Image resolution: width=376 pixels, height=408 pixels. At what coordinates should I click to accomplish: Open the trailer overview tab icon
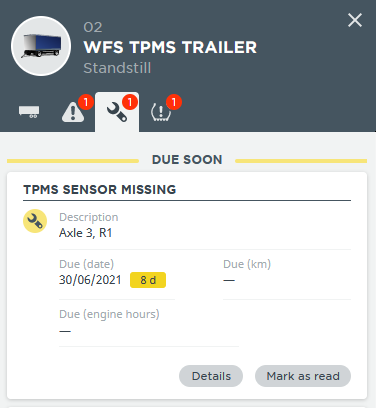click(x=29, y=112)
